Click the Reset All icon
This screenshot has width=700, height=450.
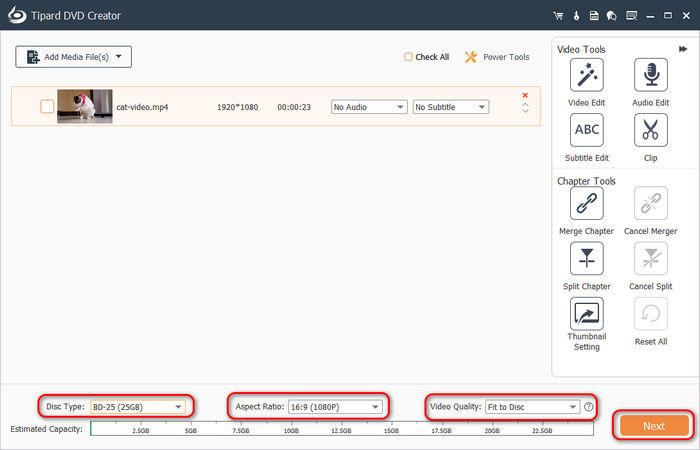coord(650,314)
